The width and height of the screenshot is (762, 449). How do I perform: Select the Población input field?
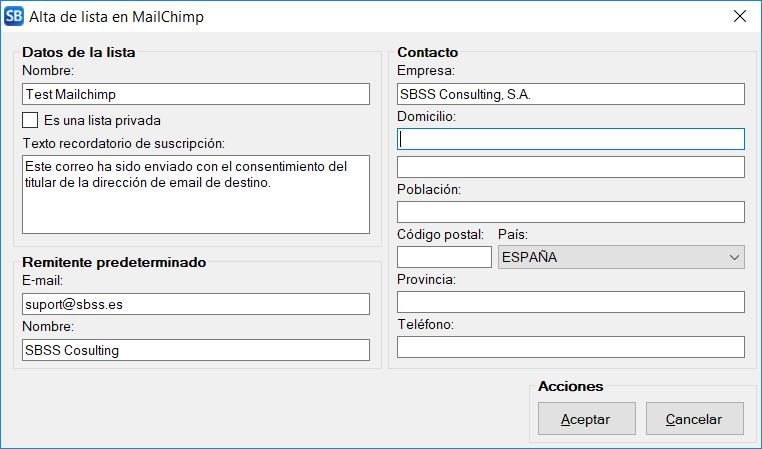pyautogui.click(x=570, y=212)
